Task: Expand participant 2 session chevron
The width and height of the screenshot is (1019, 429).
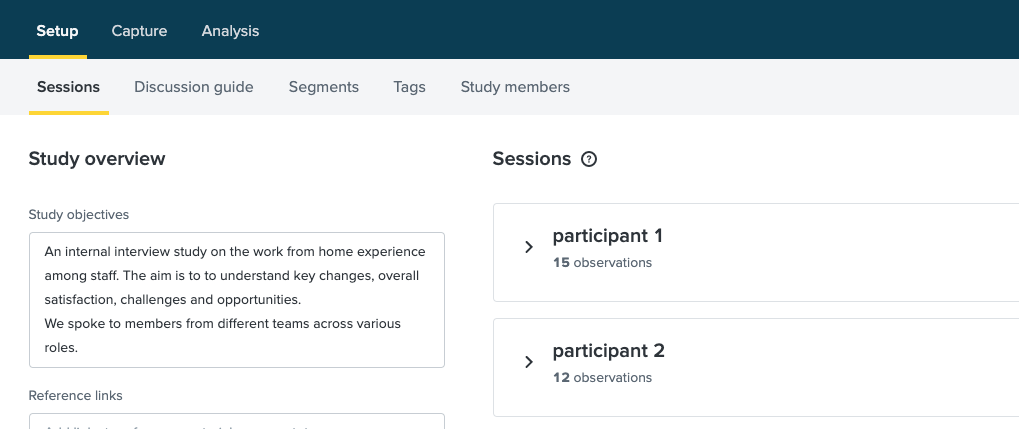Action: pos(529,362)
